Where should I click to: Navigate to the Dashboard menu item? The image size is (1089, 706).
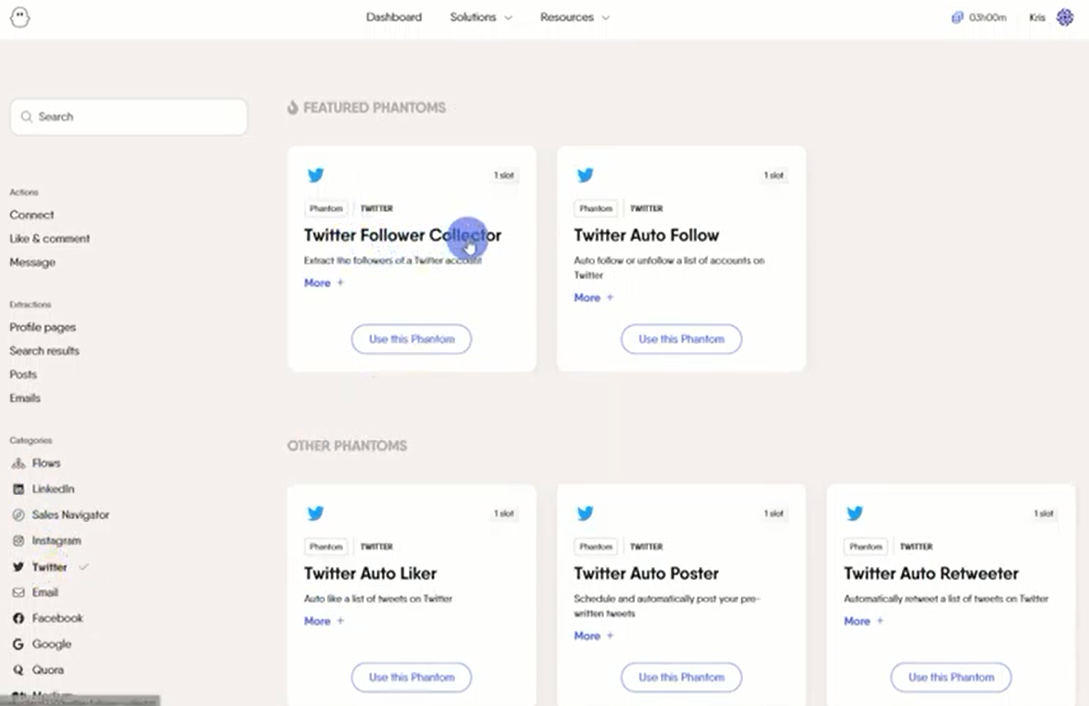coord(394,17)
